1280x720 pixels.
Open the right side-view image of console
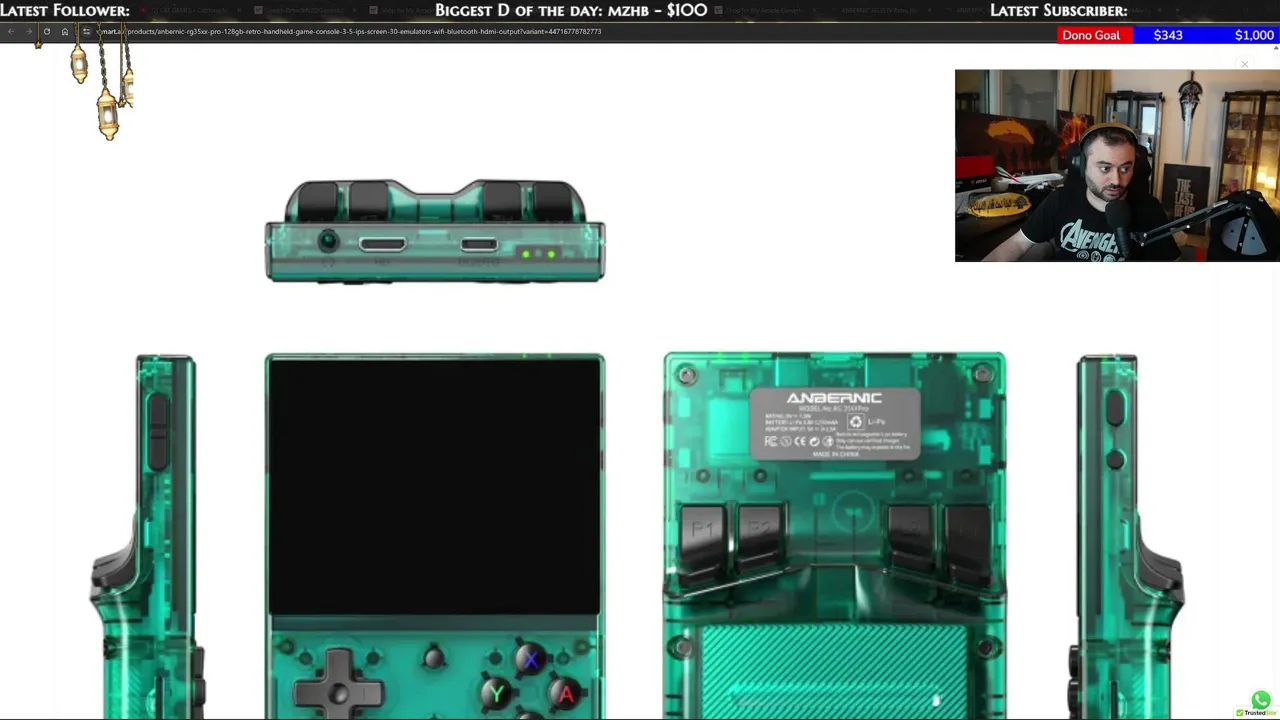pos(1128,535)
